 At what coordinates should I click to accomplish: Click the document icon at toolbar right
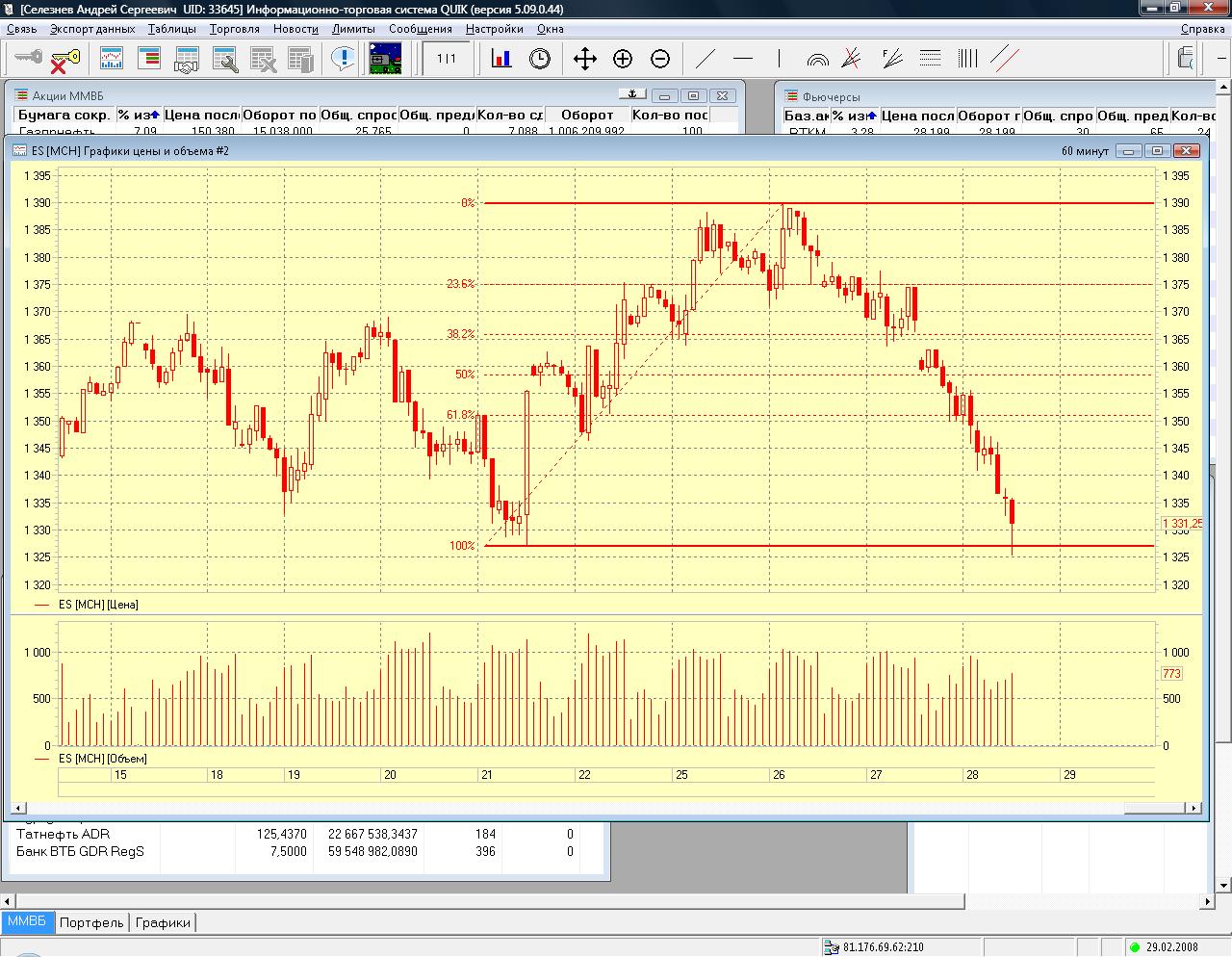click(1185, 59)
